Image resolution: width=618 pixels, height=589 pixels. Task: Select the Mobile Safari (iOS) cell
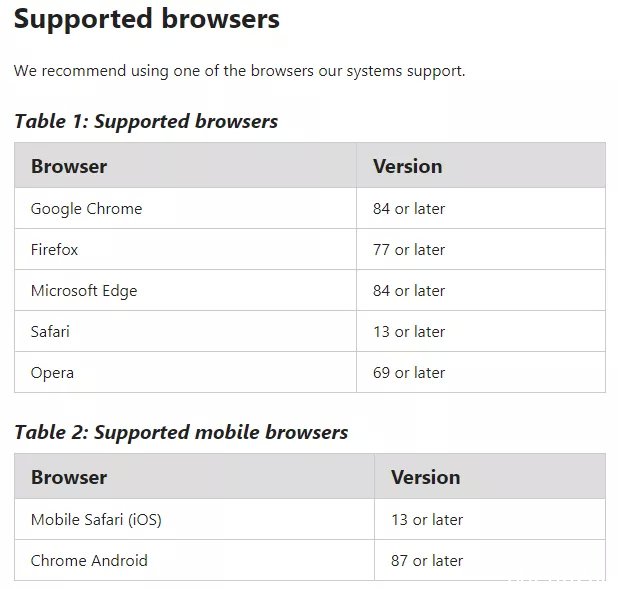(194, 519)
